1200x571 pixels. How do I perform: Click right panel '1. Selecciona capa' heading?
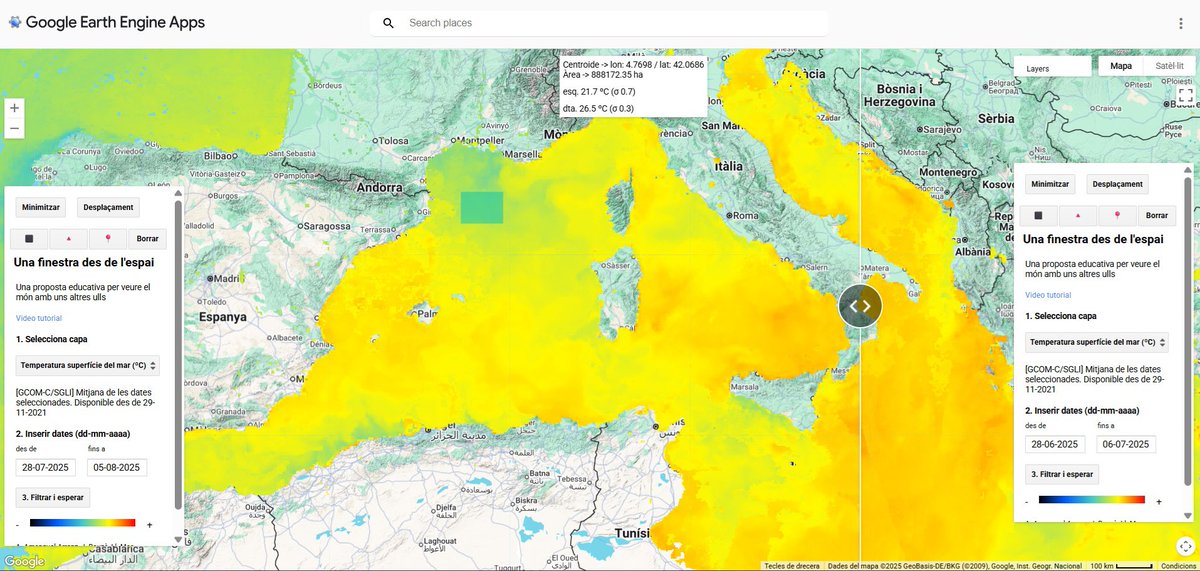tap(1060, 316)
